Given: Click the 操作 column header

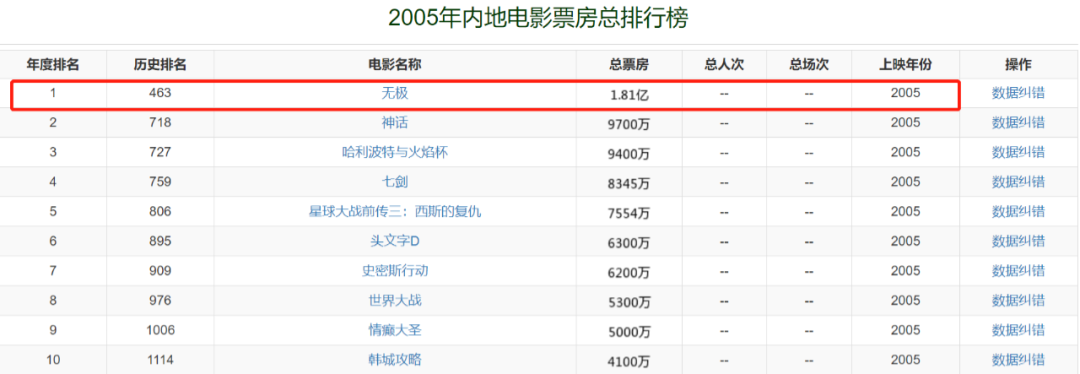Looking at the screenshot, I should tap(1018, 65).
